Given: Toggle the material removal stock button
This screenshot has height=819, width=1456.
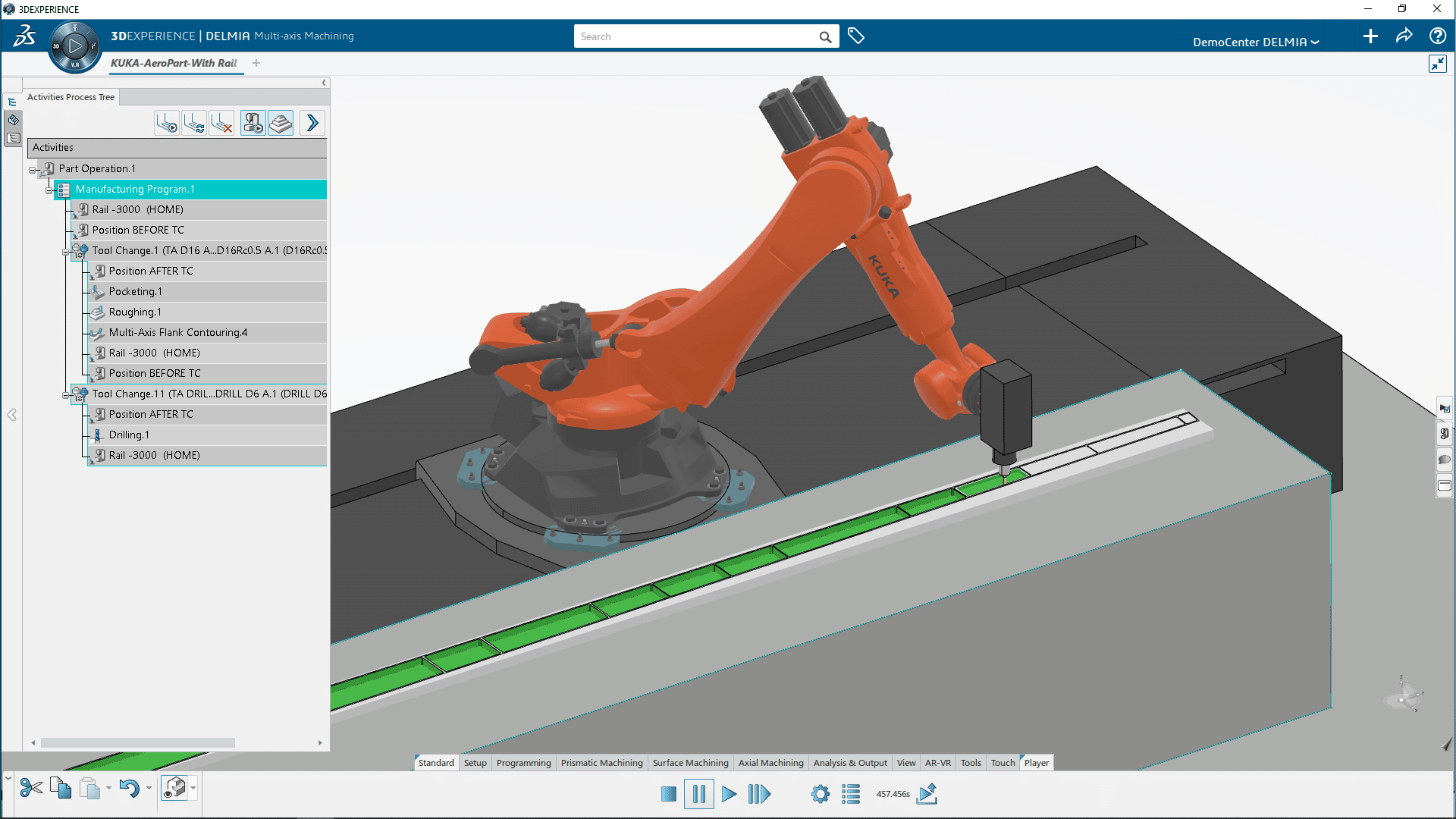Looking at the screenshot, I should point(281,123).
